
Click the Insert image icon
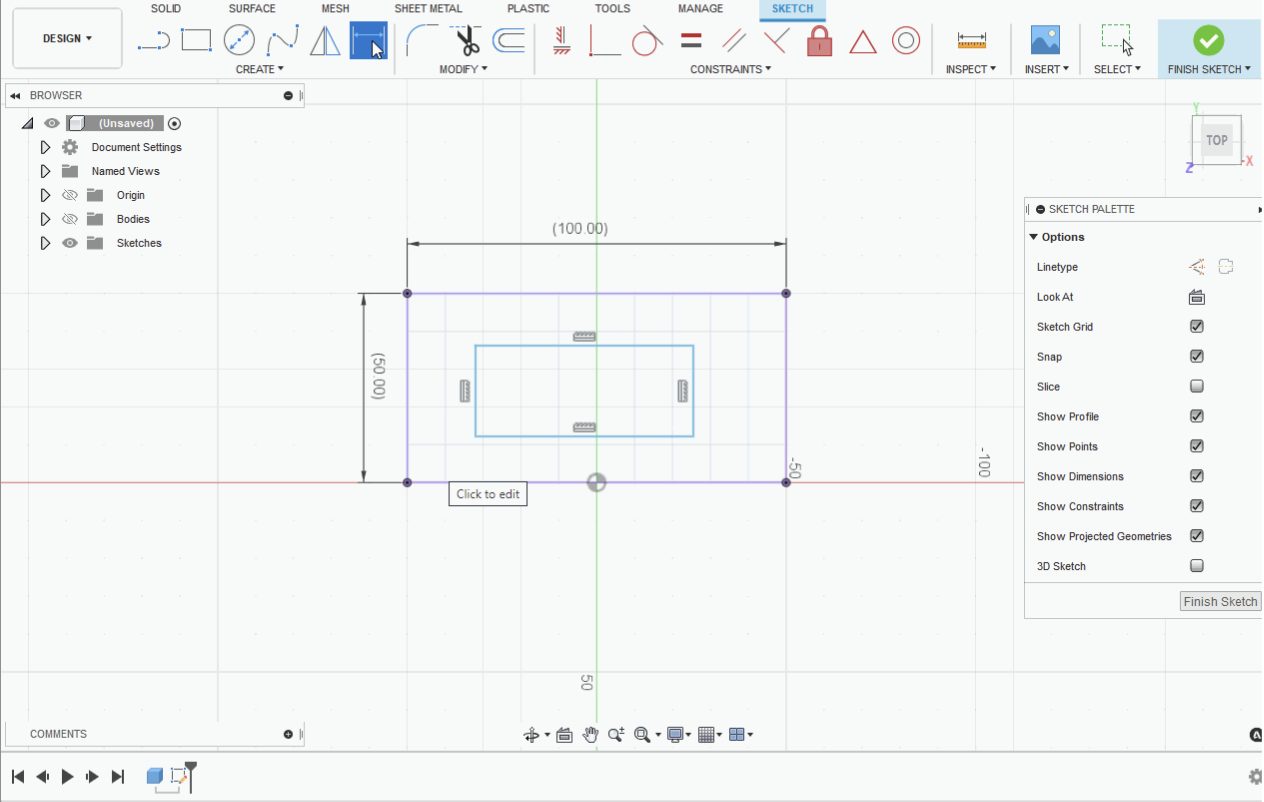pos(1045,41)
